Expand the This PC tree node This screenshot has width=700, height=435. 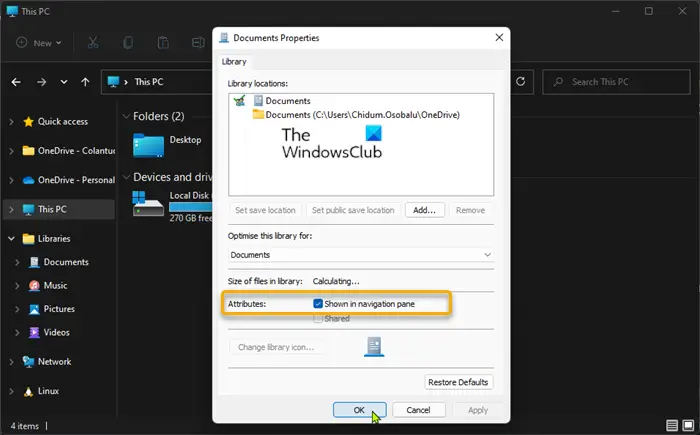coord(11,209)
